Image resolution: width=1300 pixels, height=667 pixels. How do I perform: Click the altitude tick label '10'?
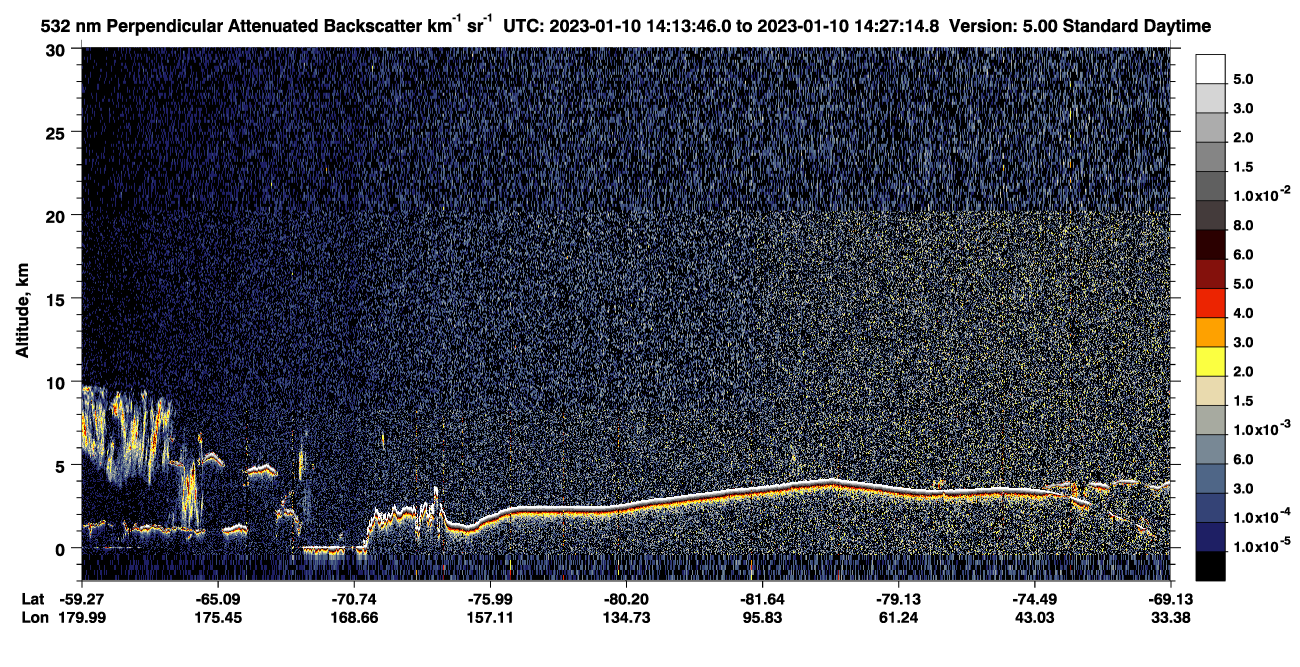coord(57,382)
